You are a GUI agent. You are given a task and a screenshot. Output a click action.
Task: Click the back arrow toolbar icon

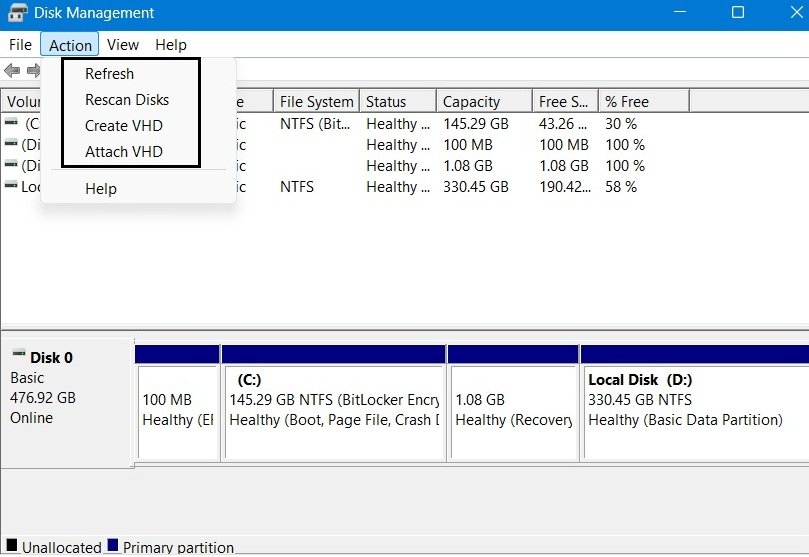[x=12, y=70]
